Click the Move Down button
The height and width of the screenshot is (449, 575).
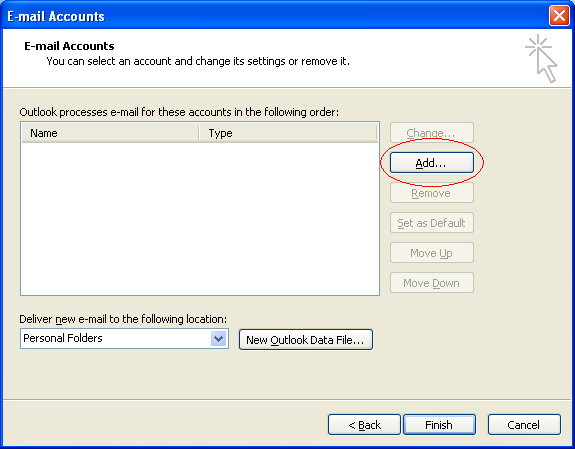pos(432,283)
